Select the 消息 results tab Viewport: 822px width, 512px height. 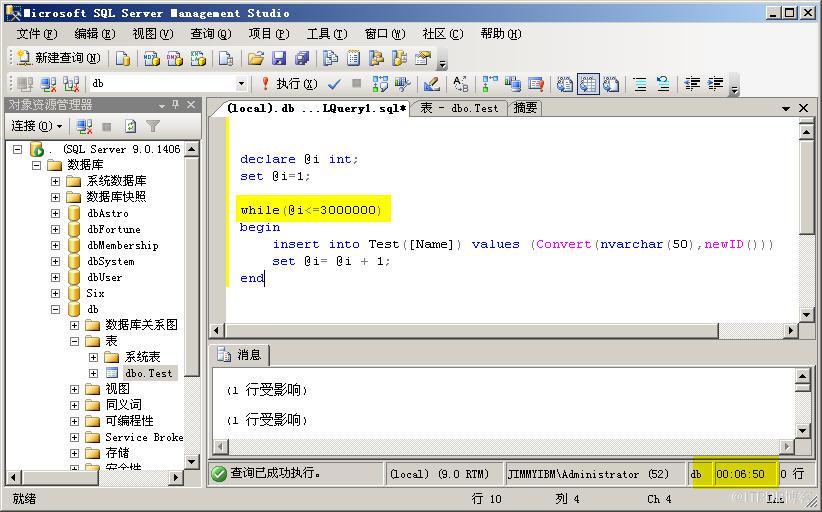[x=240, y=355]
